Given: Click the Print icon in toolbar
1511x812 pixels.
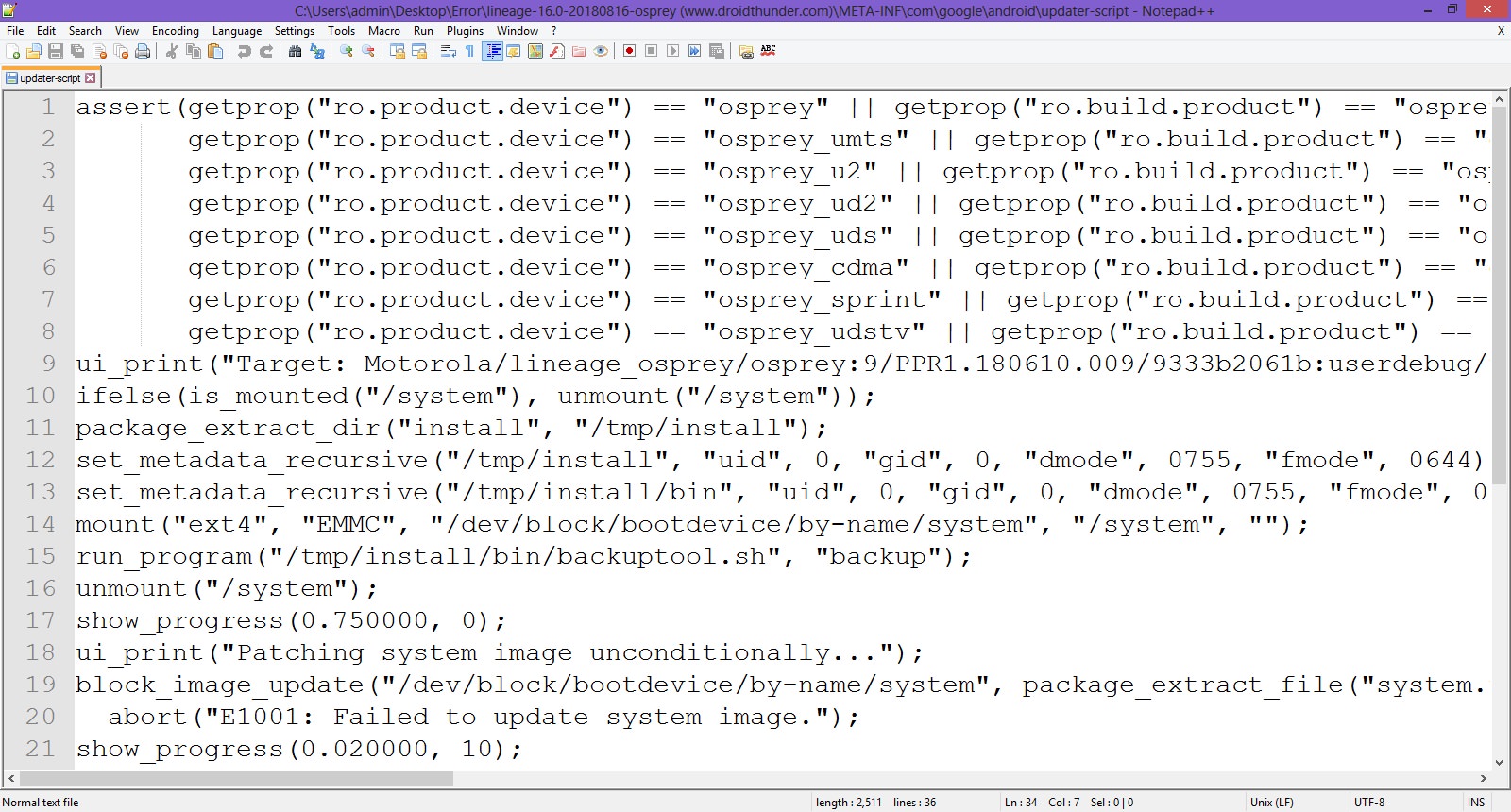Looking at the screenshot, I should pos(143,51).
